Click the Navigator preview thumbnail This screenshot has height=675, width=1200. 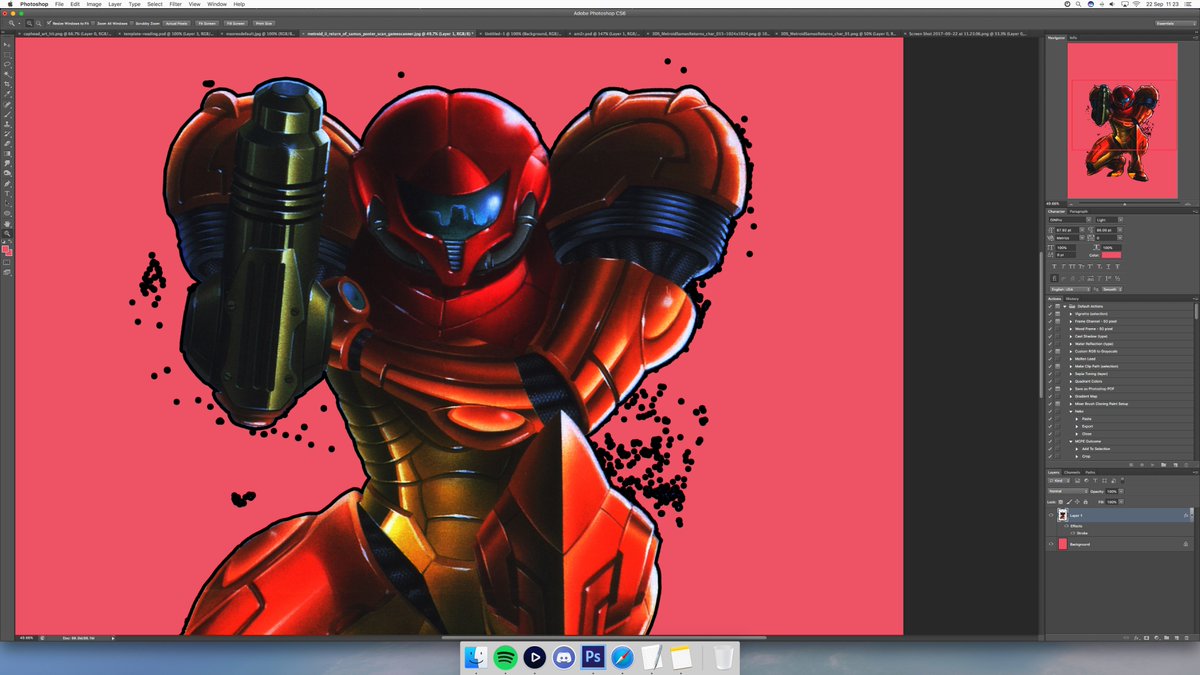pos(1120,122)
